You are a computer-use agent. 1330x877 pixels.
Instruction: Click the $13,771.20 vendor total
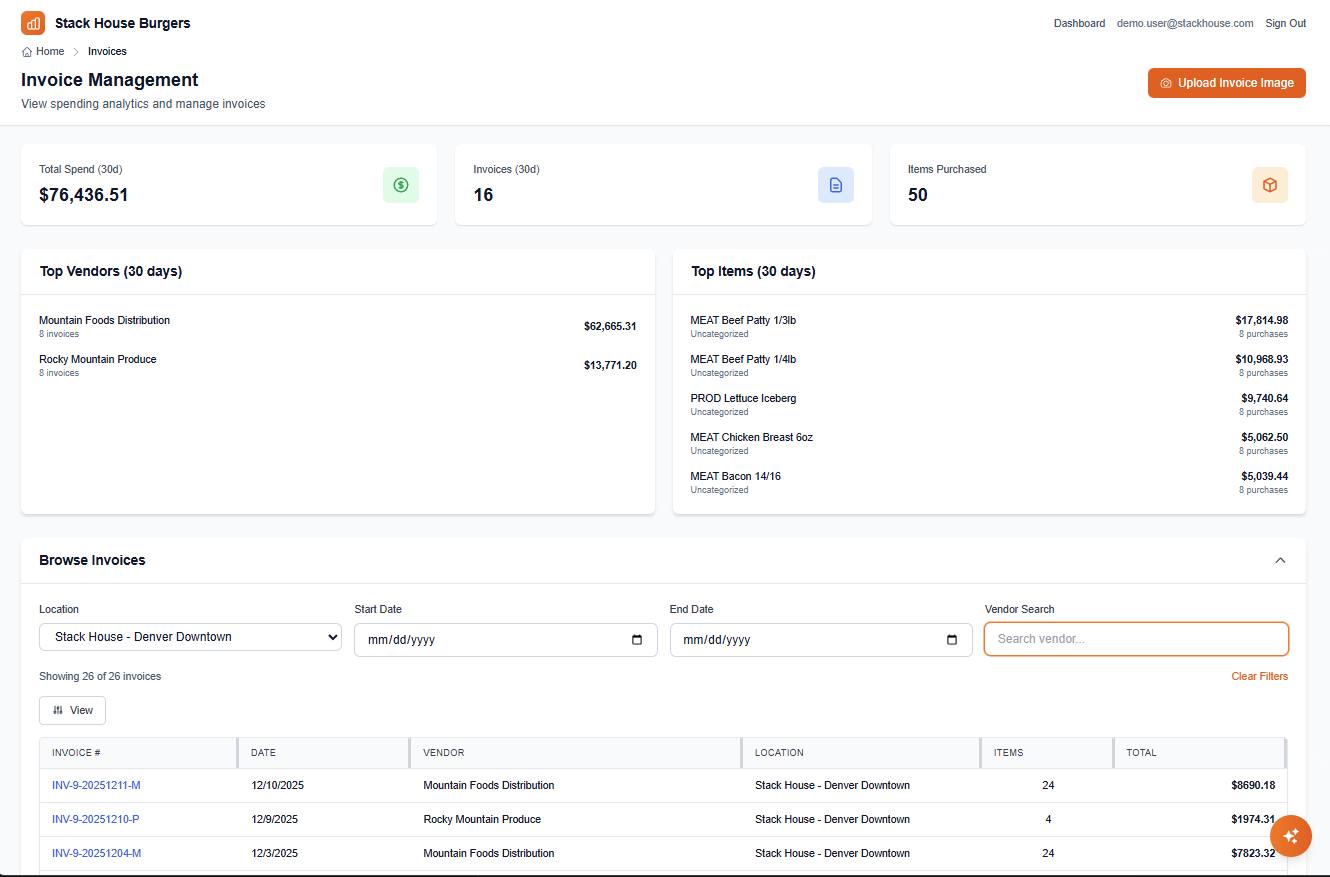tap(610, 366)
